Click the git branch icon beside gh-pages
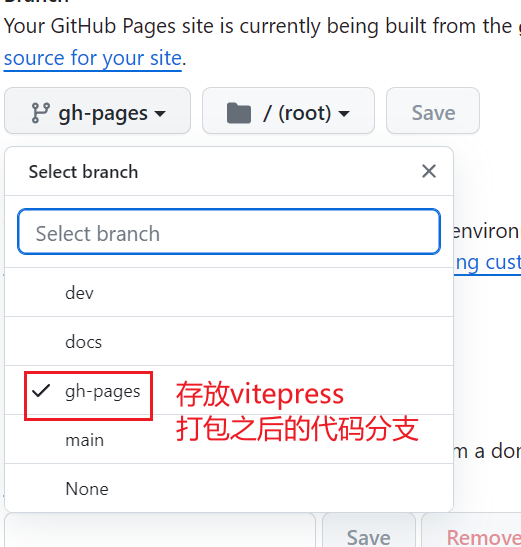 40,113
